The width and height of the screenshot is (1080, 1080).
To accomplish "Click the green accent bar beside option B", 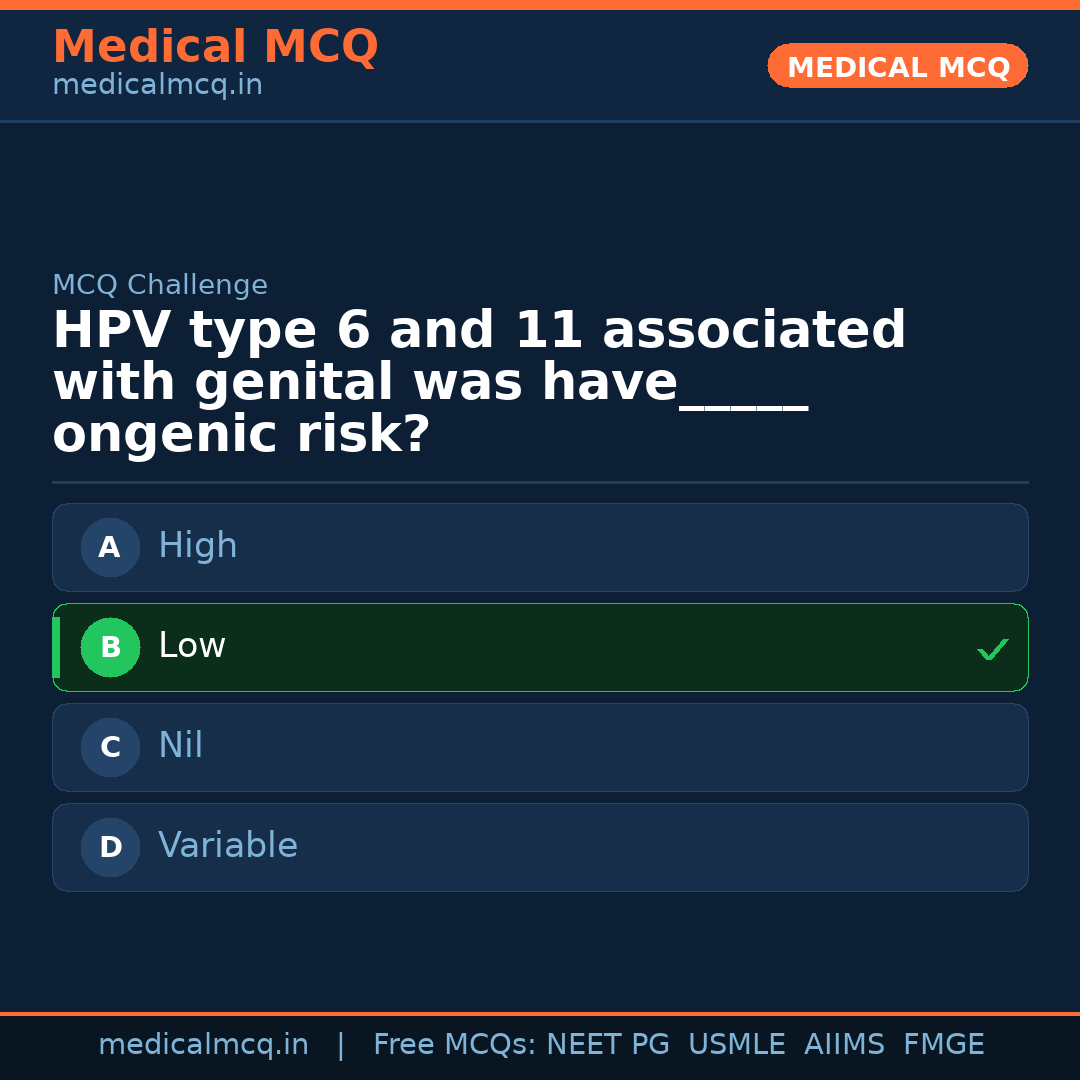I will point(56,647).
